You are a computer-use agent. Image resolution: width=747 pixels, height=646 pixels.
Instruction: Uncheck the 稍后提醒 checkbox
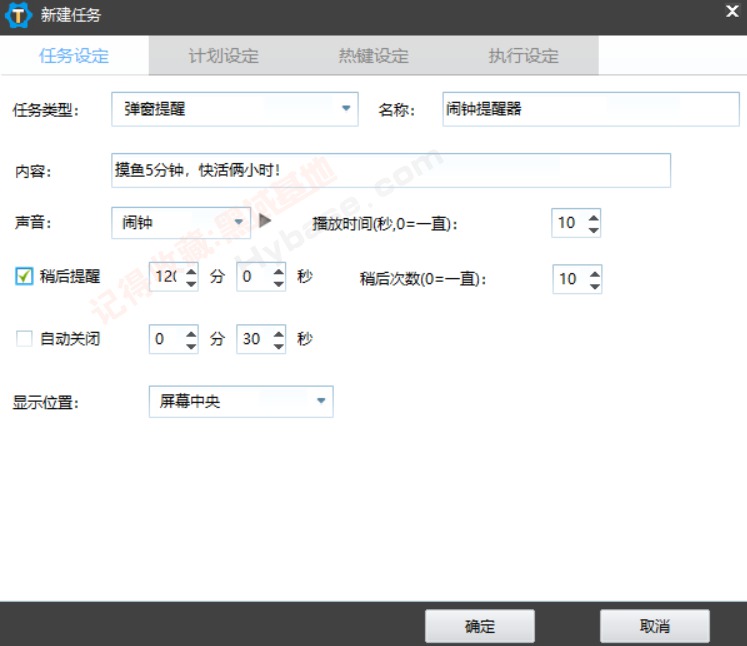[x=24, y=276]
